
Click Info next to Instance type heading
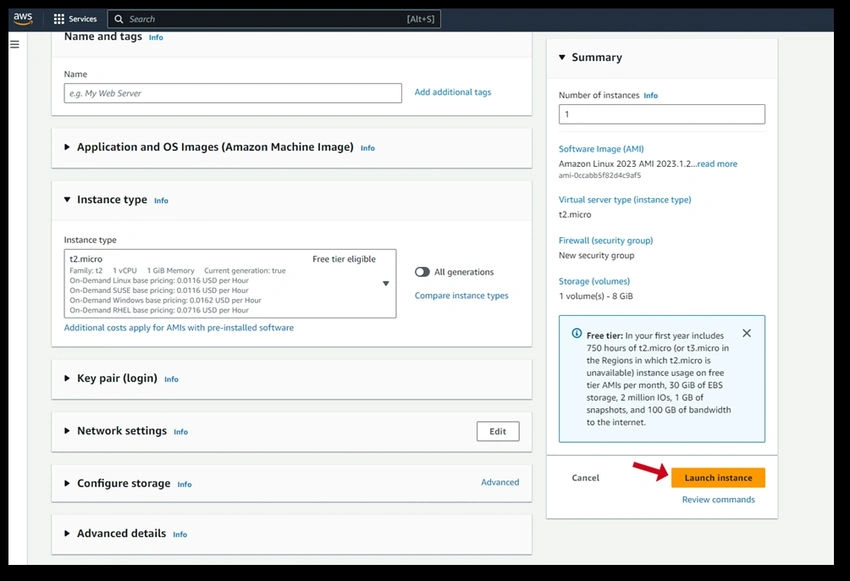[161, 201]
